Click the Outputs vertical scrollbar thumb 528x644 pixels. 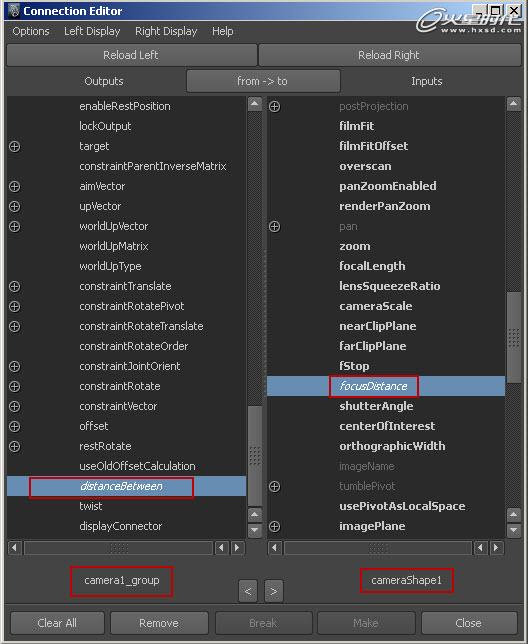pyautogui.click(x=255, y=455)
